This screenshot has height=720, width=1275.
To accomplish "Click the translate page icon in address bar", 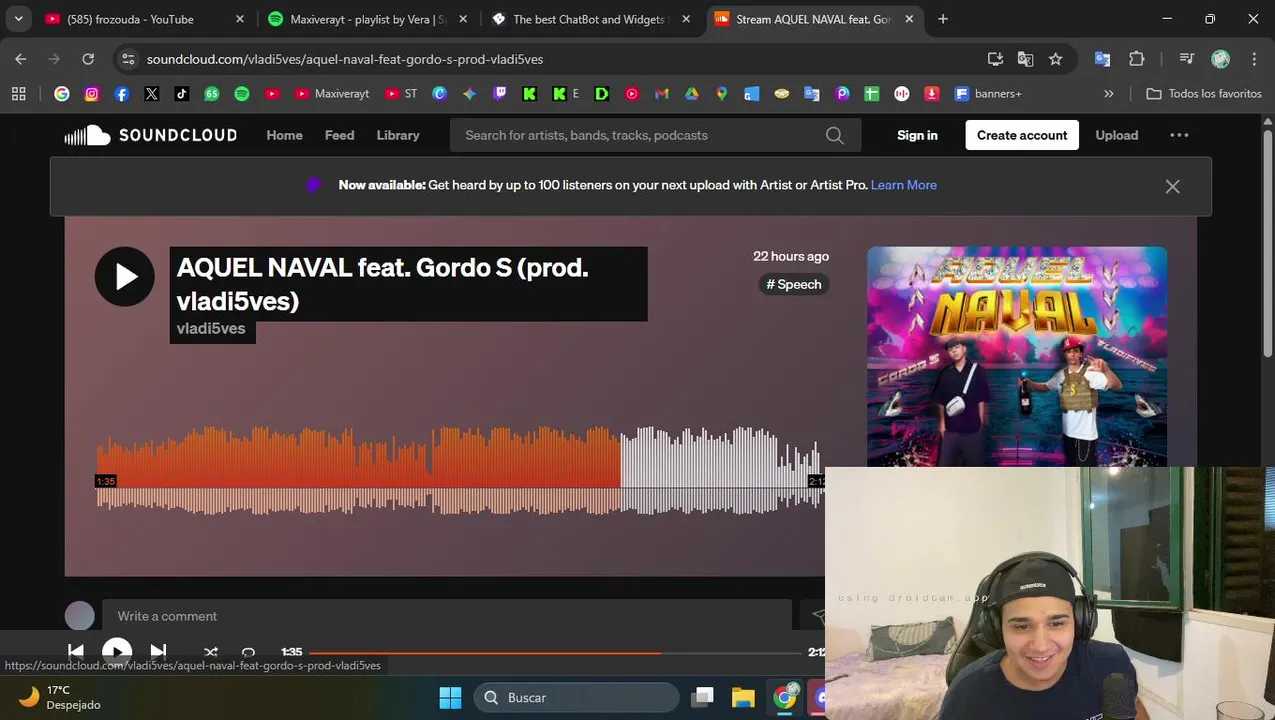I will coord(1025,59).
